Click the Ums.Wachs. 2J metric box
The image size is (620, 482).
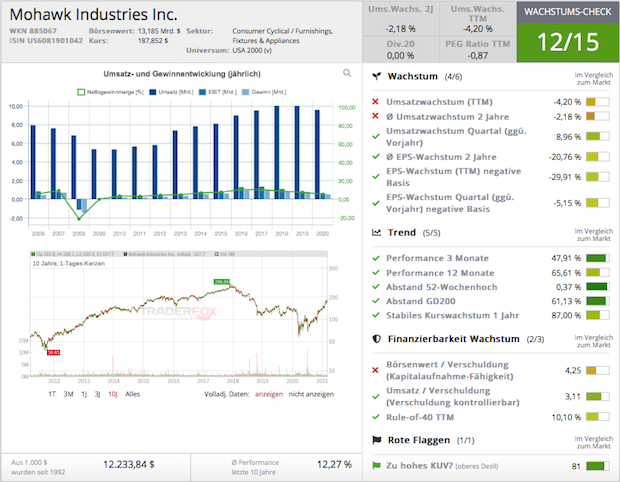coord(401,19)
